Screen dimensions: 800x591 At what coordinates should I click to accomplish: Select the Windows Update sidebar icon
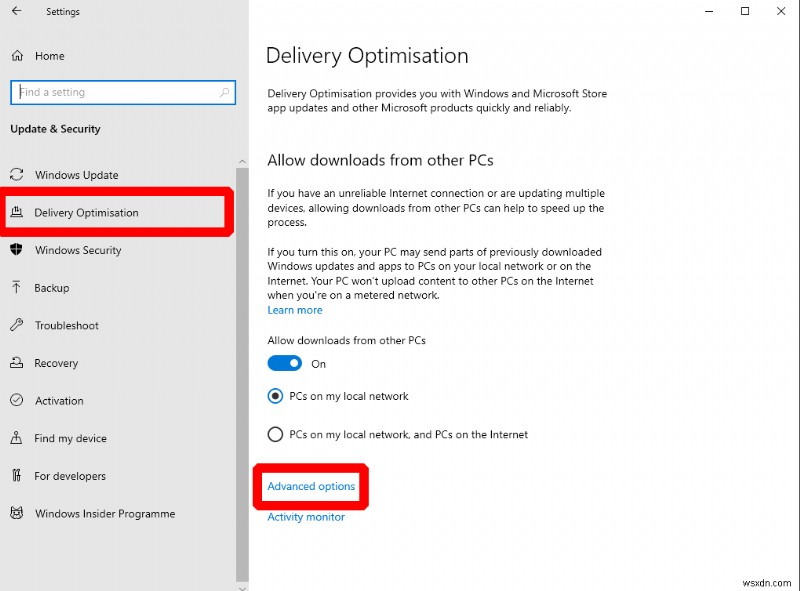pyautogui.click(x=17, y=175)
